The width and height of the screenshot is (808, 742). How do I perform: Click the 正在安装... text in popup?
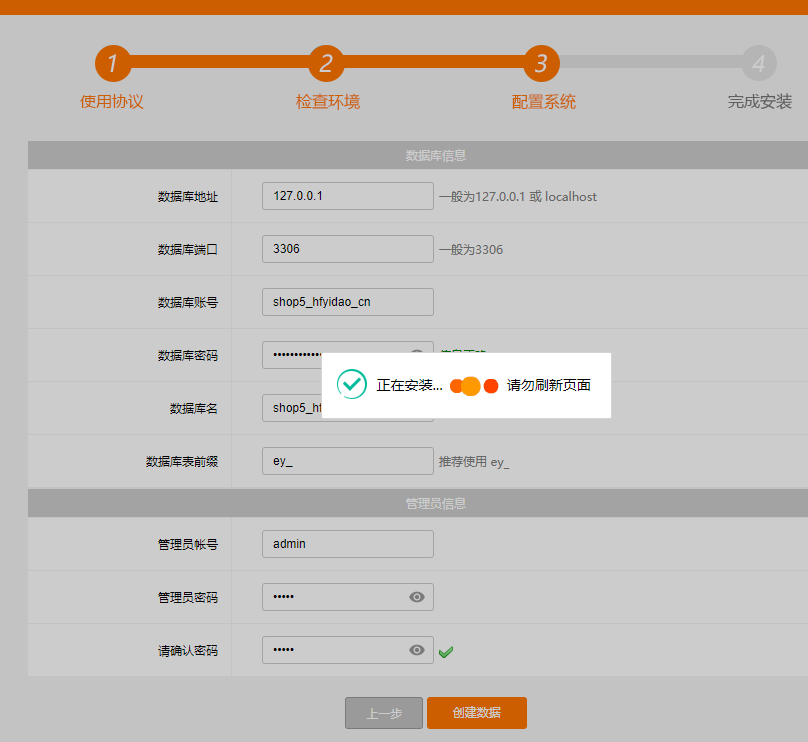pyautogui.click(x=410, y=385)
